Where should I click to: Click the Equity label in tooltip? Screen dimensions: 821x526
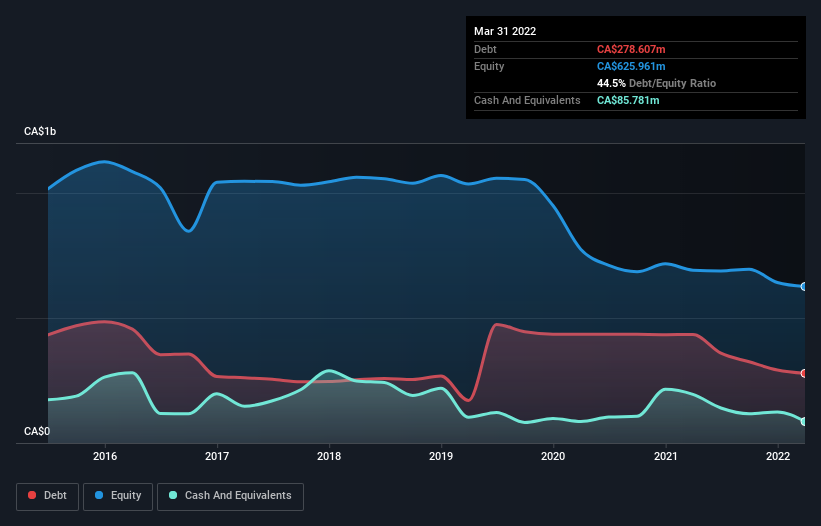pos(489,66)
